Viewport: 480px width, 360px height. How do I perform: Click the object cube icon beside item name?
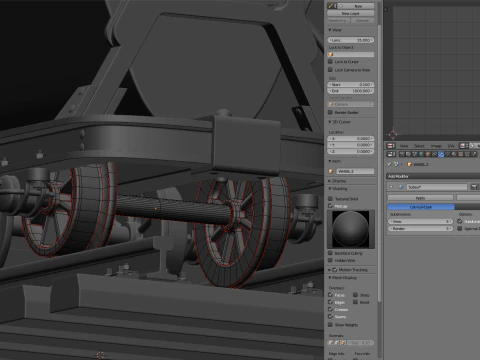(x=331, y=171)
